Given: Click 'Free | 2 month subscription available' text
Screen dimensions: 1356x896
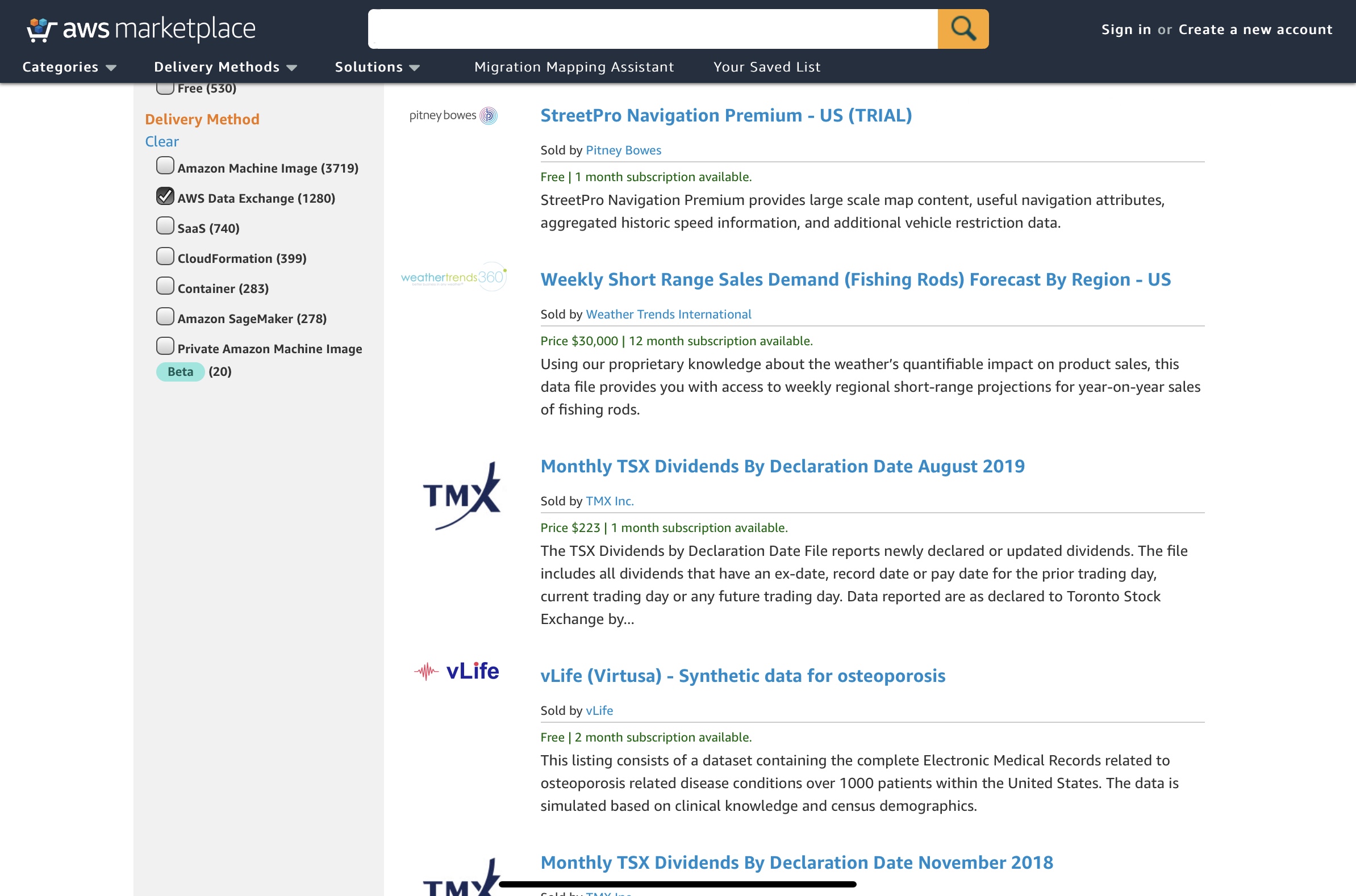Looking at the screenshot, I should click(645, 738).
